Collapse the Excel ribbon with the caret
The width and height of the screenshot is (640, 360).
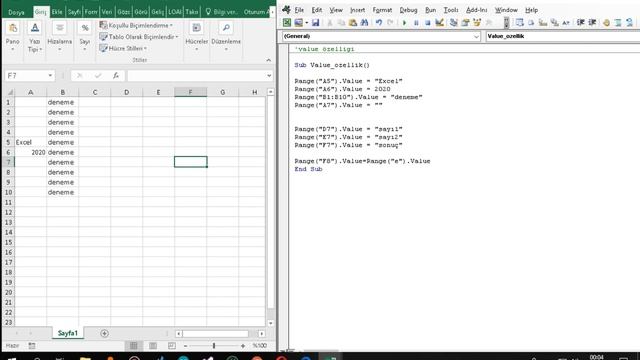click(269, 60)
